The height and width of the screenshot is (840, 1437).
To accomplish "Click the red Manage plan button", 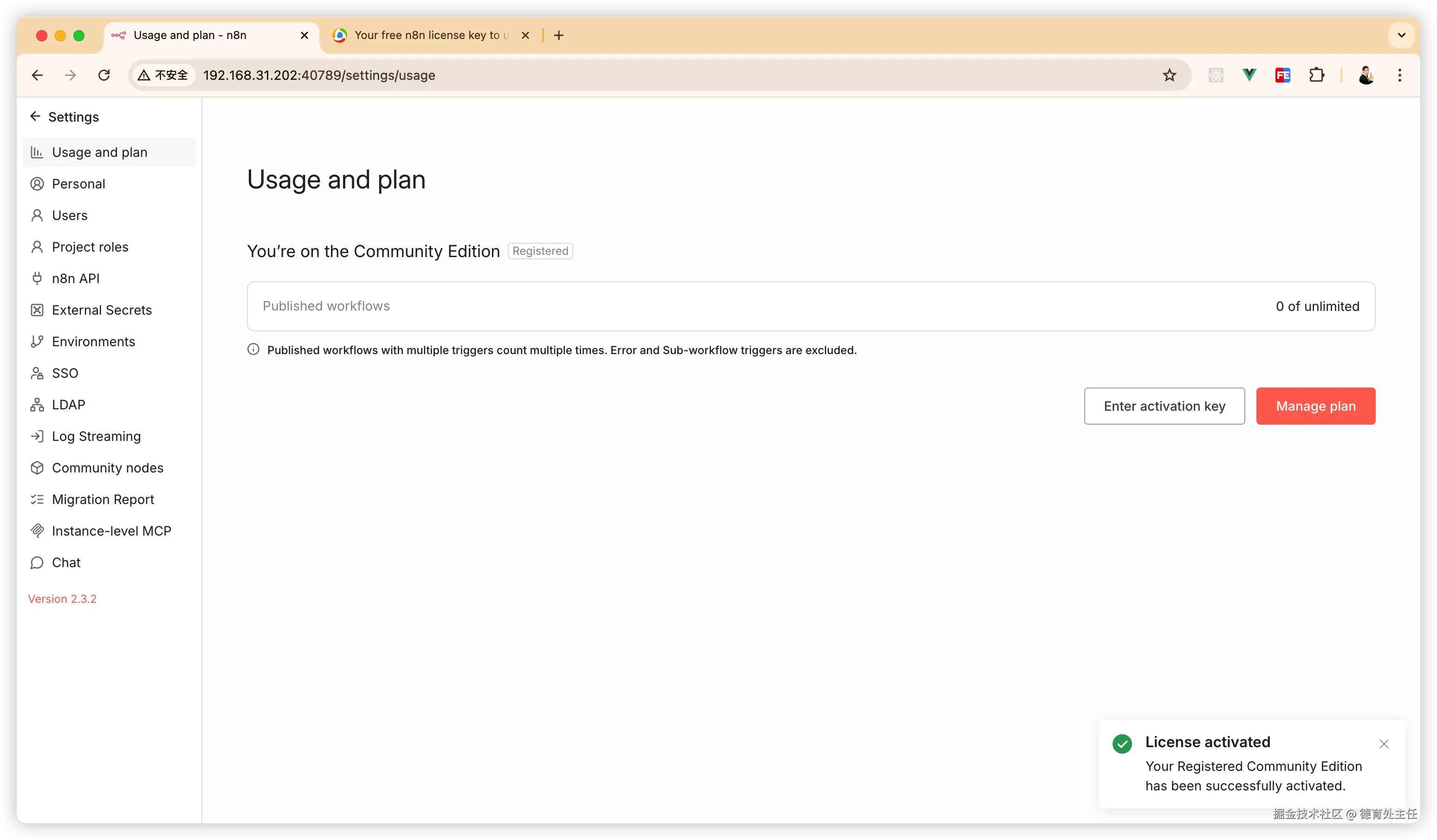I will 1315,406.
